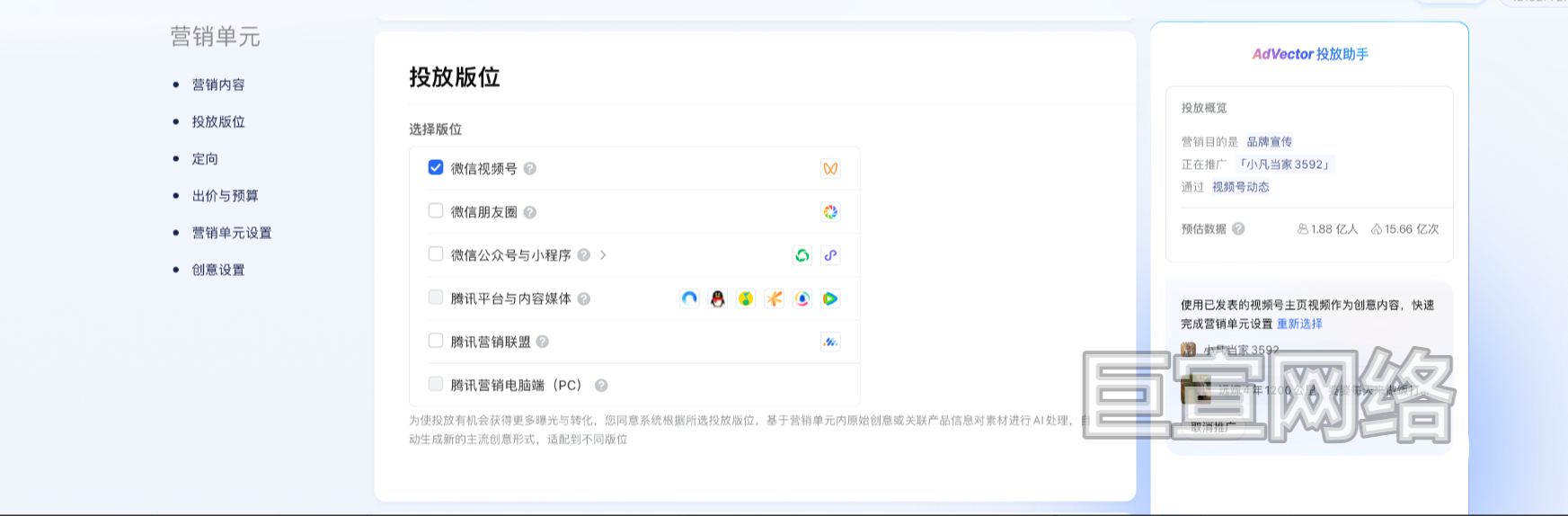
Task: Click the 重新选择 link
Action: 1299,324
